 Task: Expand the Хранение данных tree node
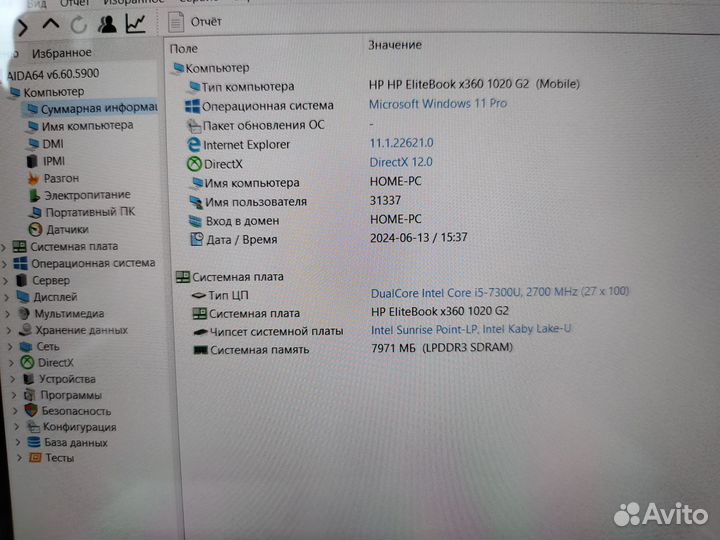pyautogui.click(x=9, y=330)
